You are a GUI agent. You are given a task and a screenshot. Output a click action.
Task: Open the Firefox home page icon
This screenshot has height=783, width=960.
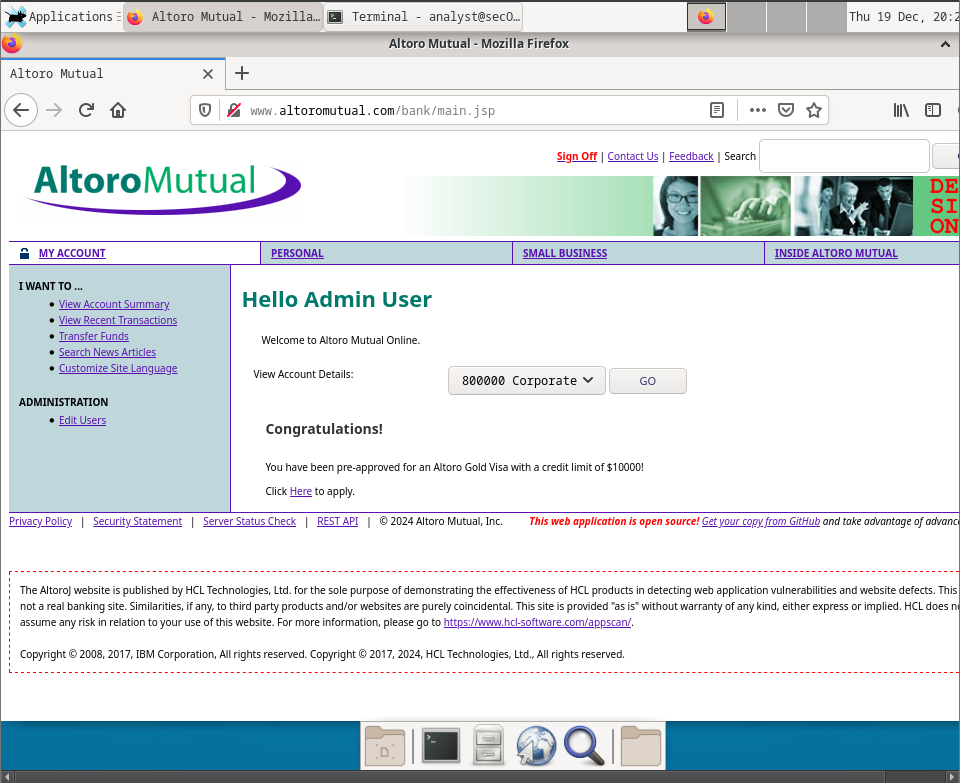pos(118,110)
